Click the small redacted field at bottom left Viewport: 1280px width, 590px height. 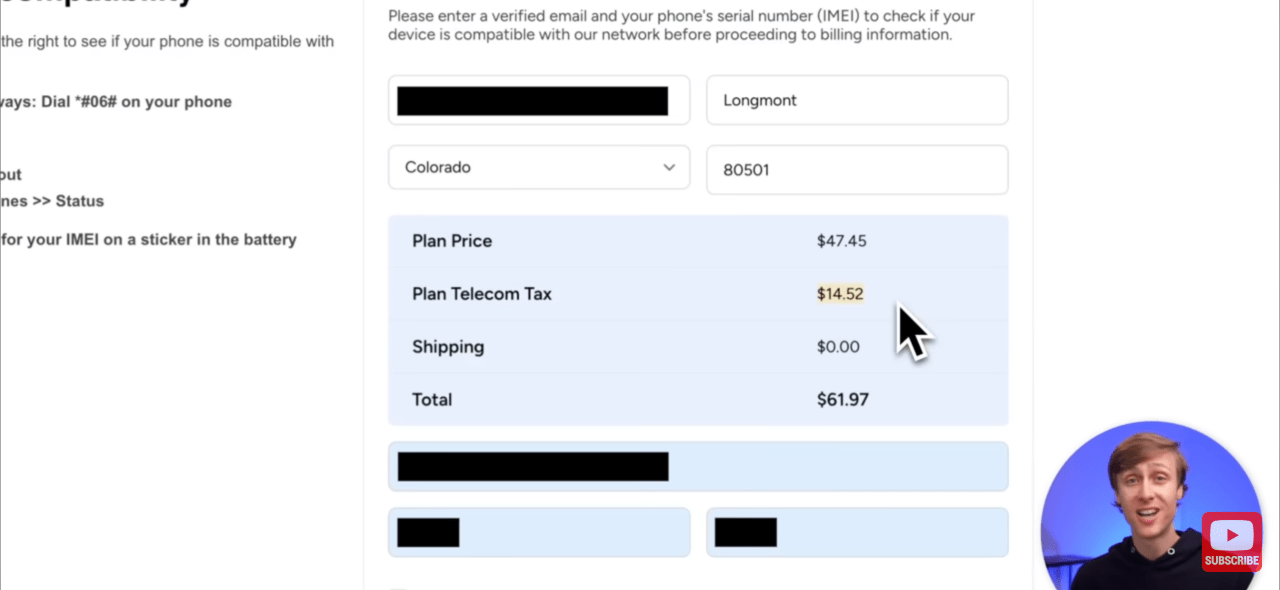pyautogui.click(x=539, y=532)
